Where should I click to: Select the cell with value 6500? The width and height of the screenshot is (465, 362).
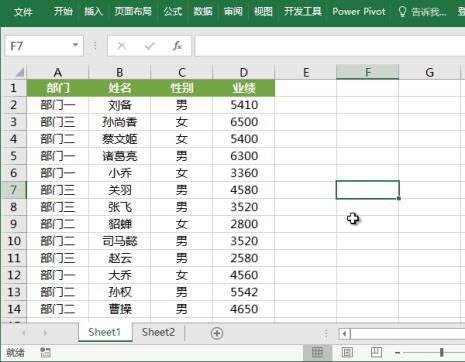click(244, 122)
